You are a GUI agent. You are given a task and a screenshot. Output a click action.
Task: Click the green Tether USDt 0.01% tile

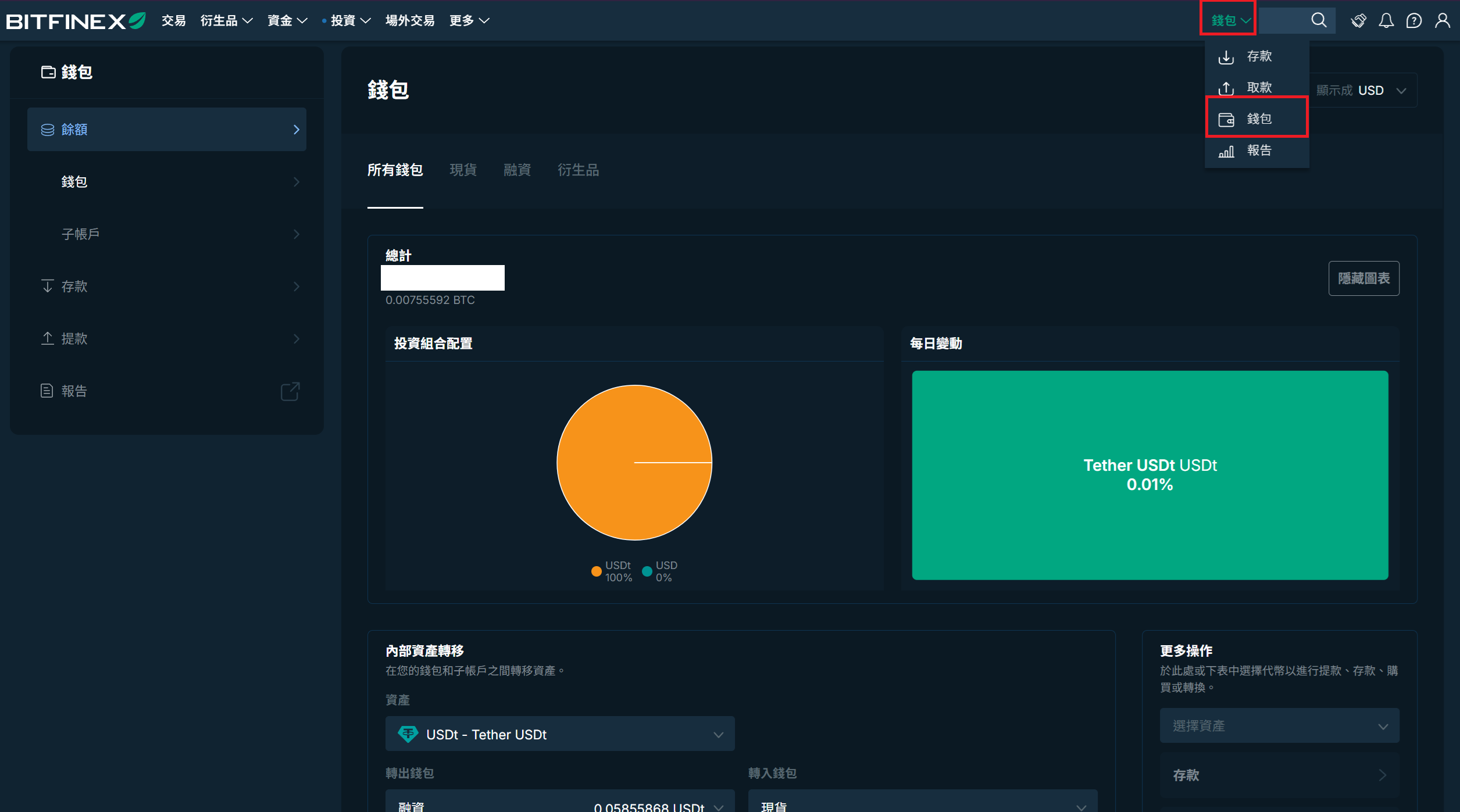1150,475
